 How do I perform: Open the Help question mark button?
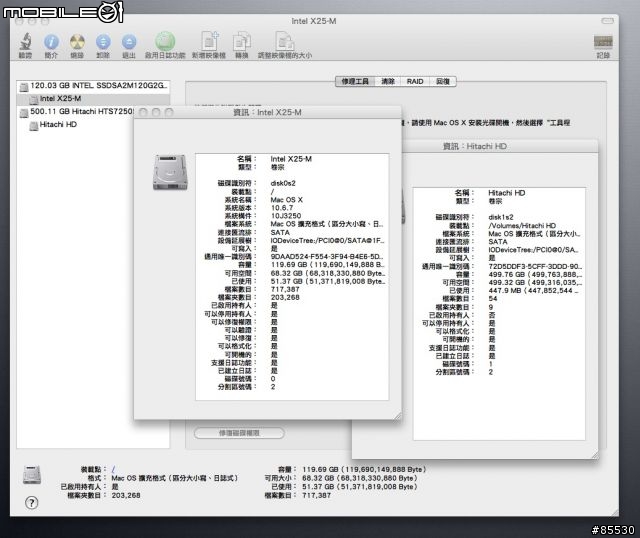(x=31, y=502)
